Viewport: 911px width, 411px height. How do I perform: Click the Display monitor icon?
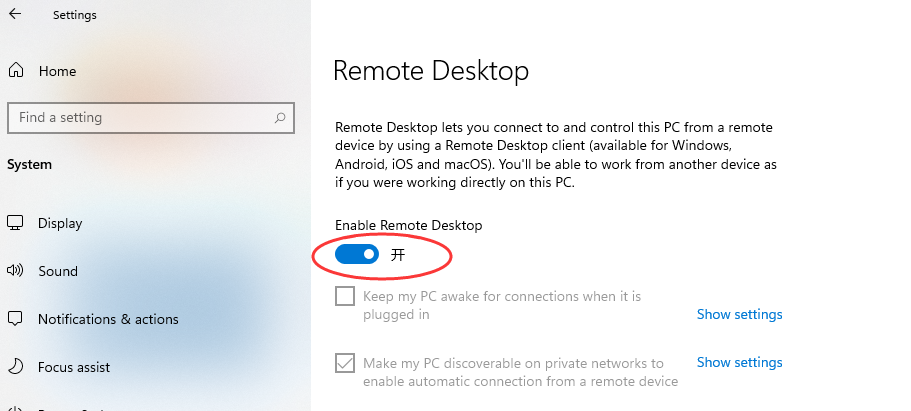tap(15, 223)
